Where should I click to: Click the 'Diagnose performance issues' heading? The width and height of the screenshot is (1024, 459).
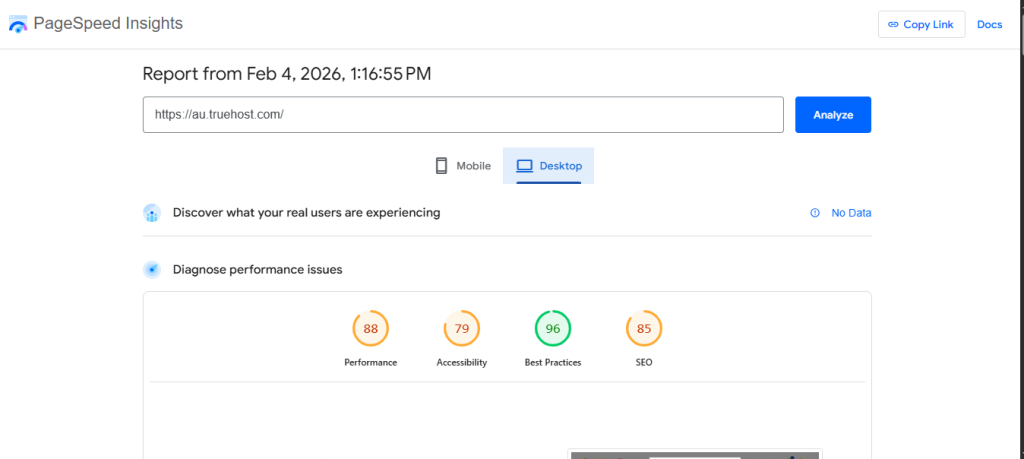pos(257,269)
